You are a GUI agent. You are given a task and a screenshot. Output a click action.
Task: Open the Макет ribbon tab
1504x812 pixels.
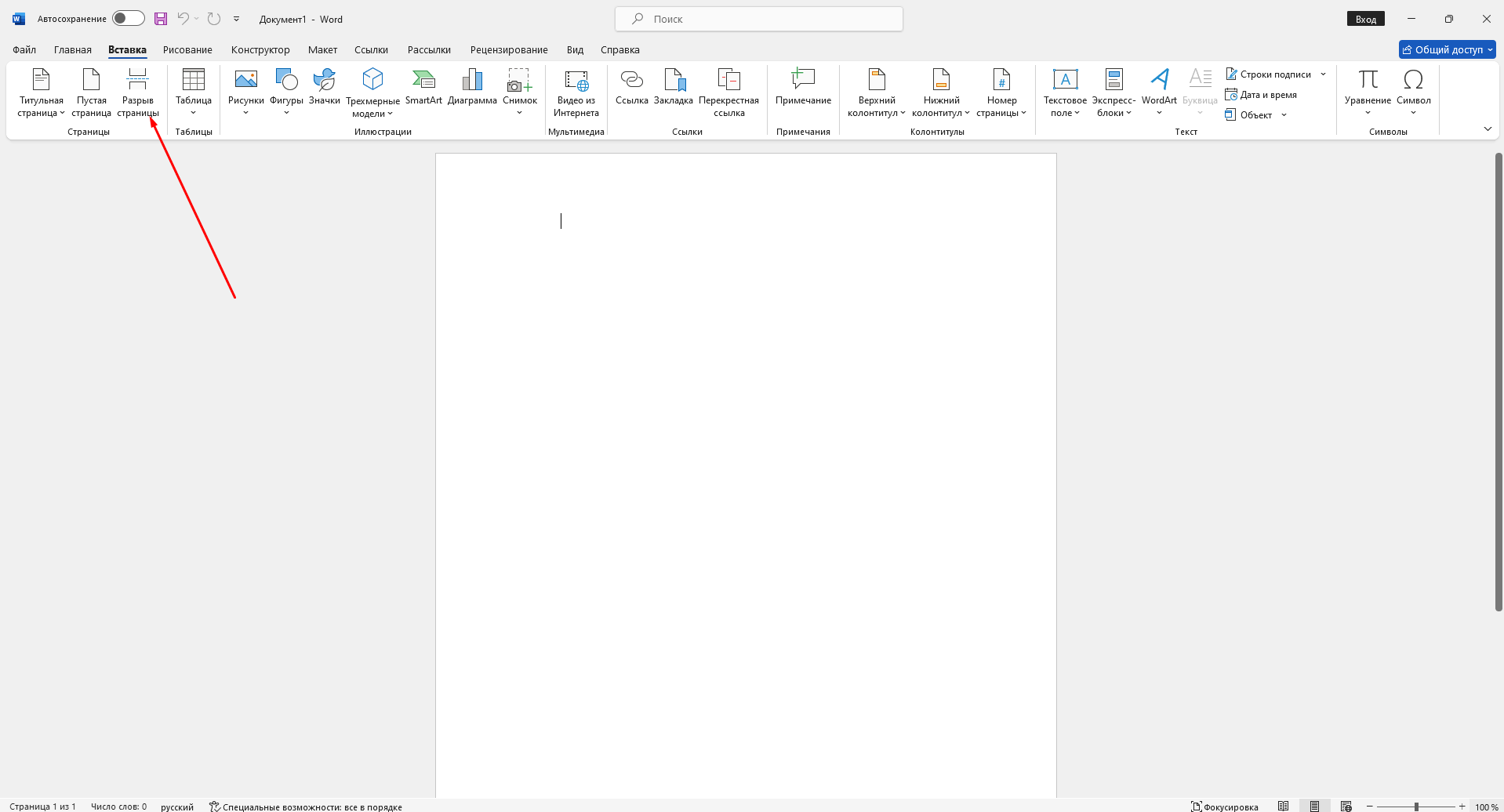pyautogui.click(x=322, y=49)
